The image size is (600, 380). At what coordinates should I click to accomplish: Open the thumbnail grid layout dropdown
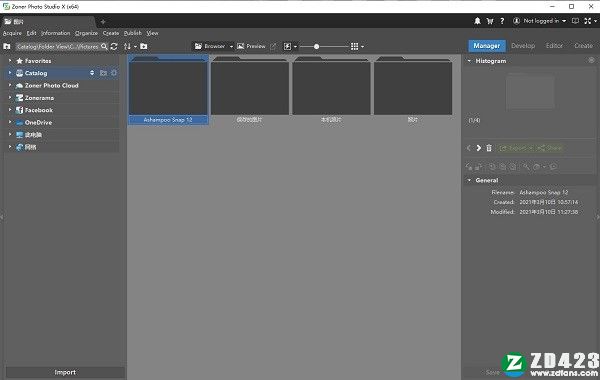[357, 46]
